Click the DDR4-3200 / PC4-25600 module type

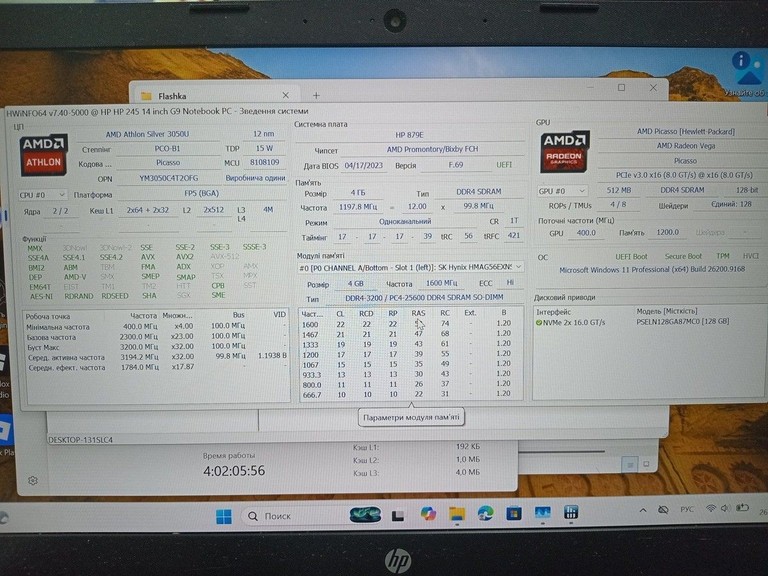tap(424, 297)
